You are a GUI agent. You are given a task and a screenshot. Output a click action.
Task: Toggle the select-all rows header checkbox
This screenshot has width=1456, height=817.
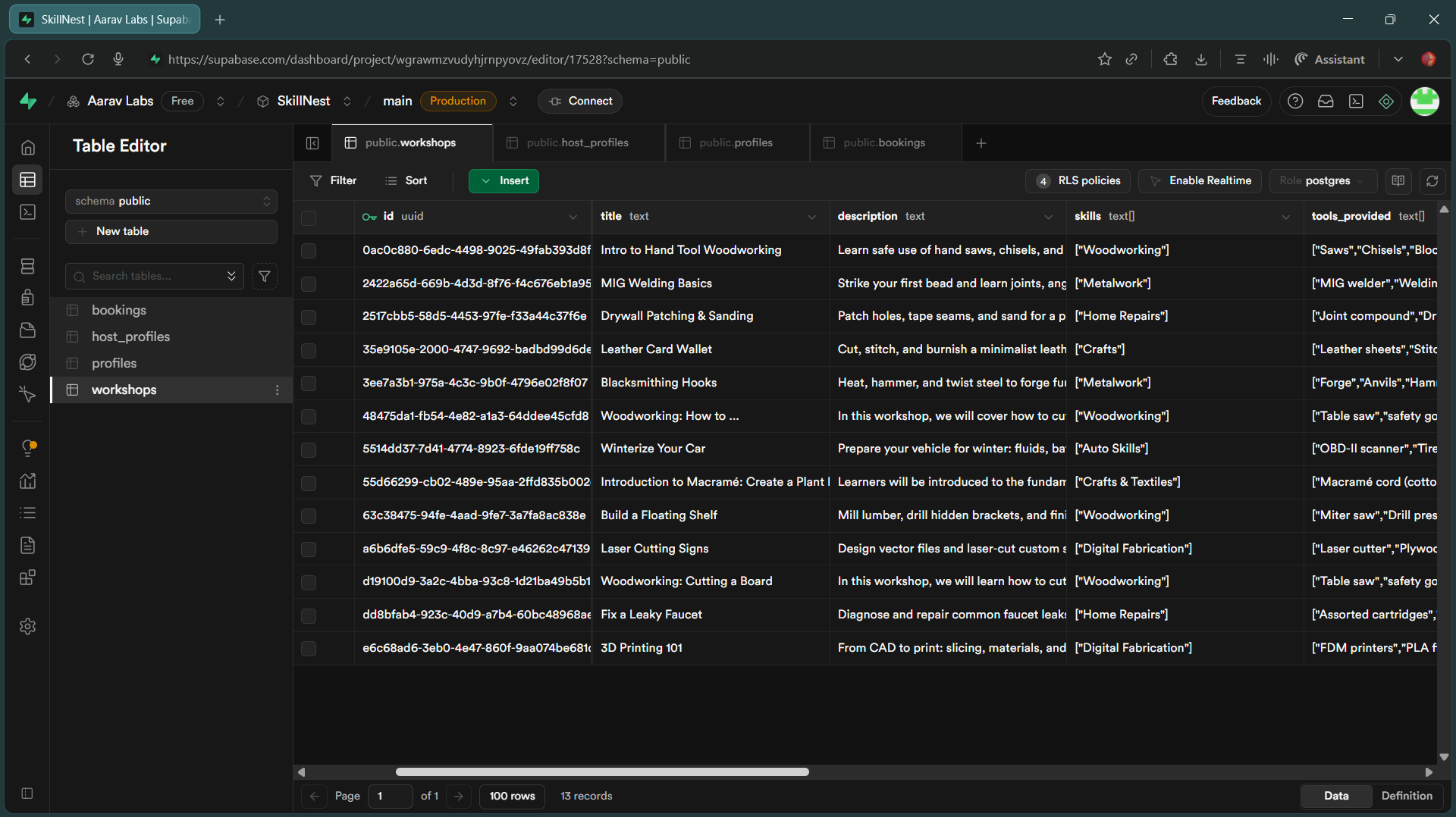point(309,218)
